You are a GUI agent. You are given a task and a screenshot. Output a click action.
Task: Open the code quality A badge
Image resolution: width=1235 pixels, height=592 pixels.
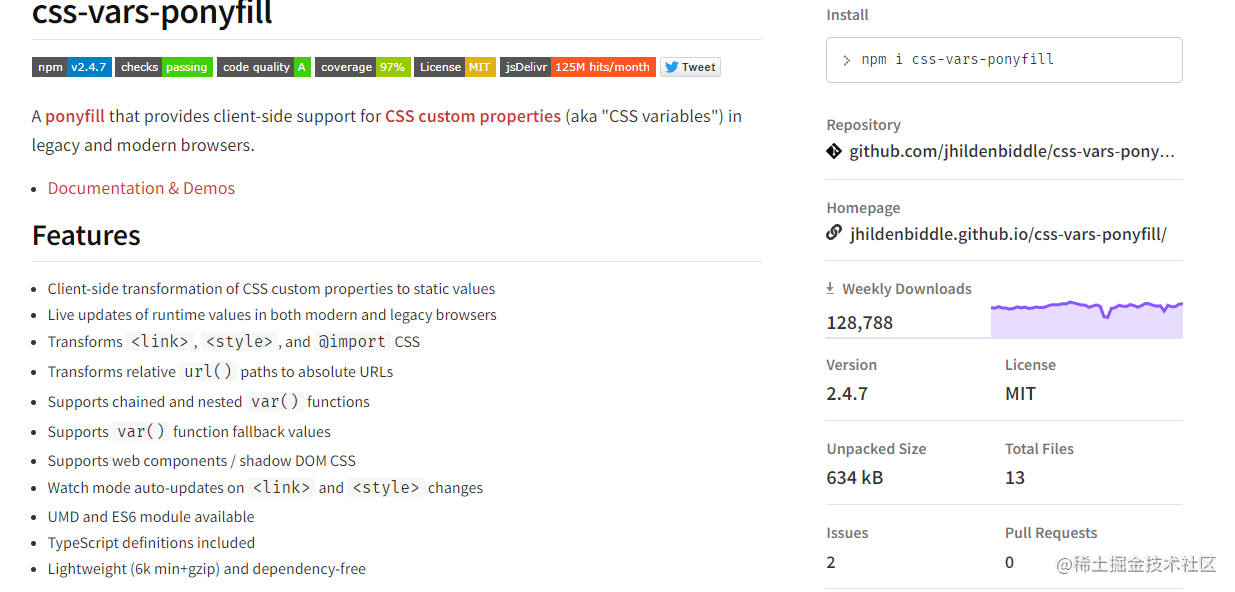click(263, 67)
